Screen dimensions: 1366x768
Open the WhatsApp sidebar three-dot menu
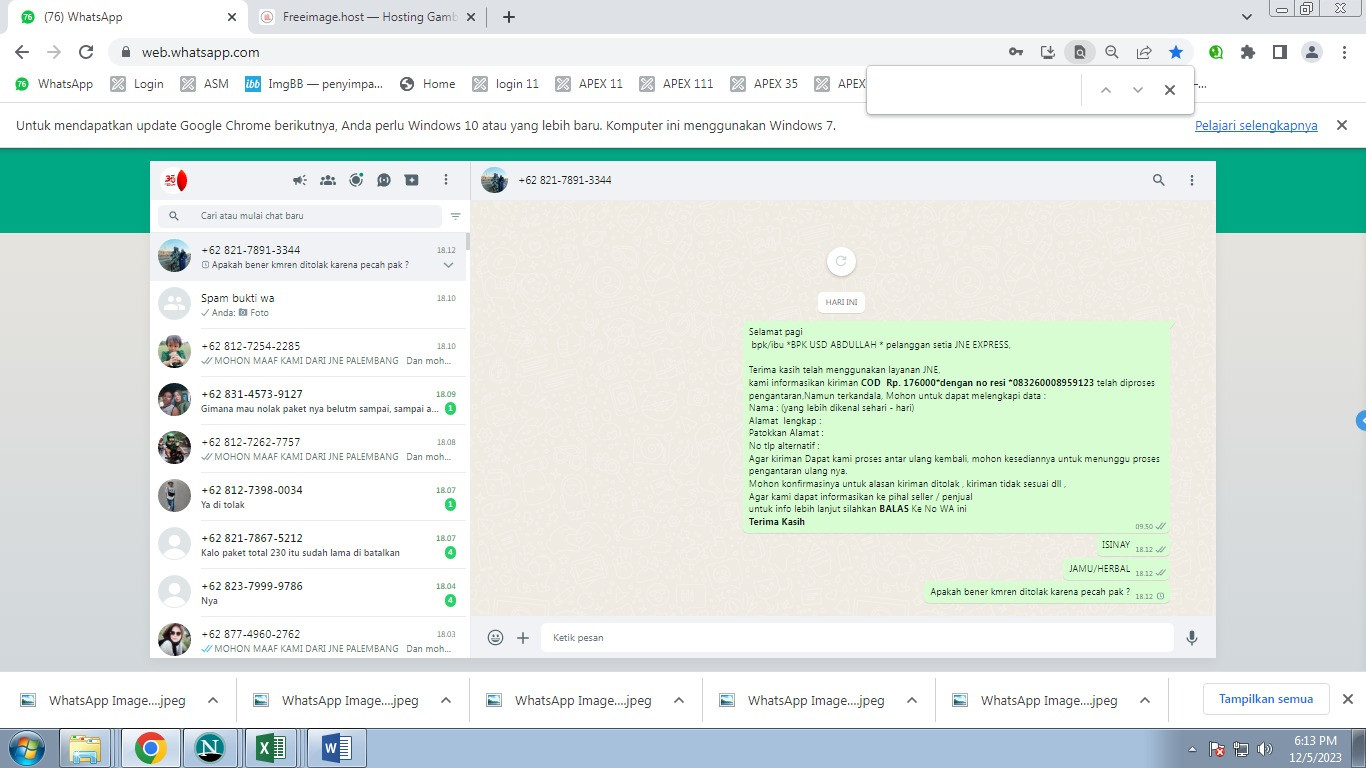(x=446, y=180)
